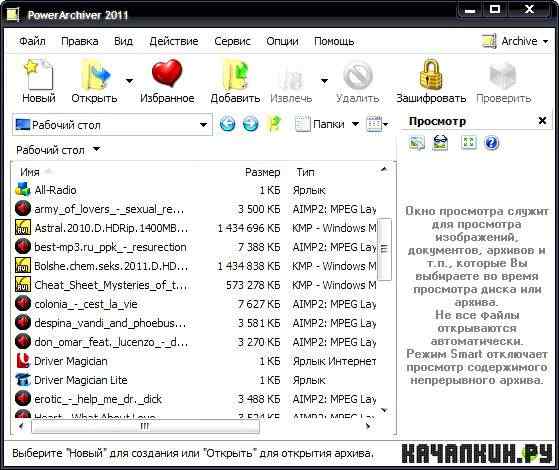Click the horizontal scroll right arrow
The height and width of the screenshot is (470, 559).
point(368,426)
